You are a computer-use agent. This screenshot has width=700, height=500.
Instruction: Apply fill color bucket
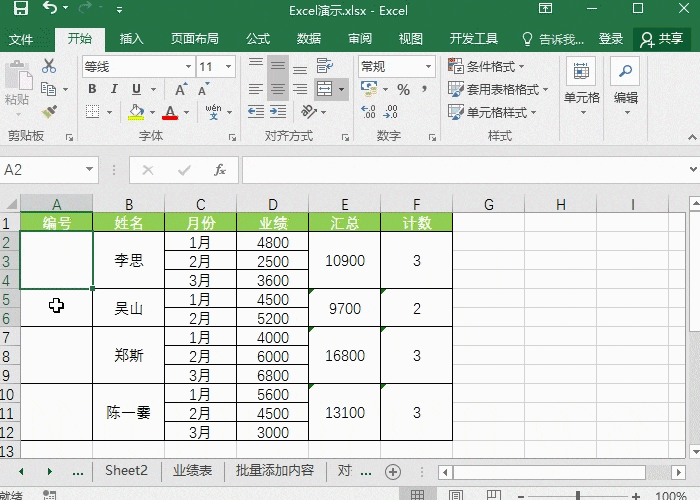point(136,112)
